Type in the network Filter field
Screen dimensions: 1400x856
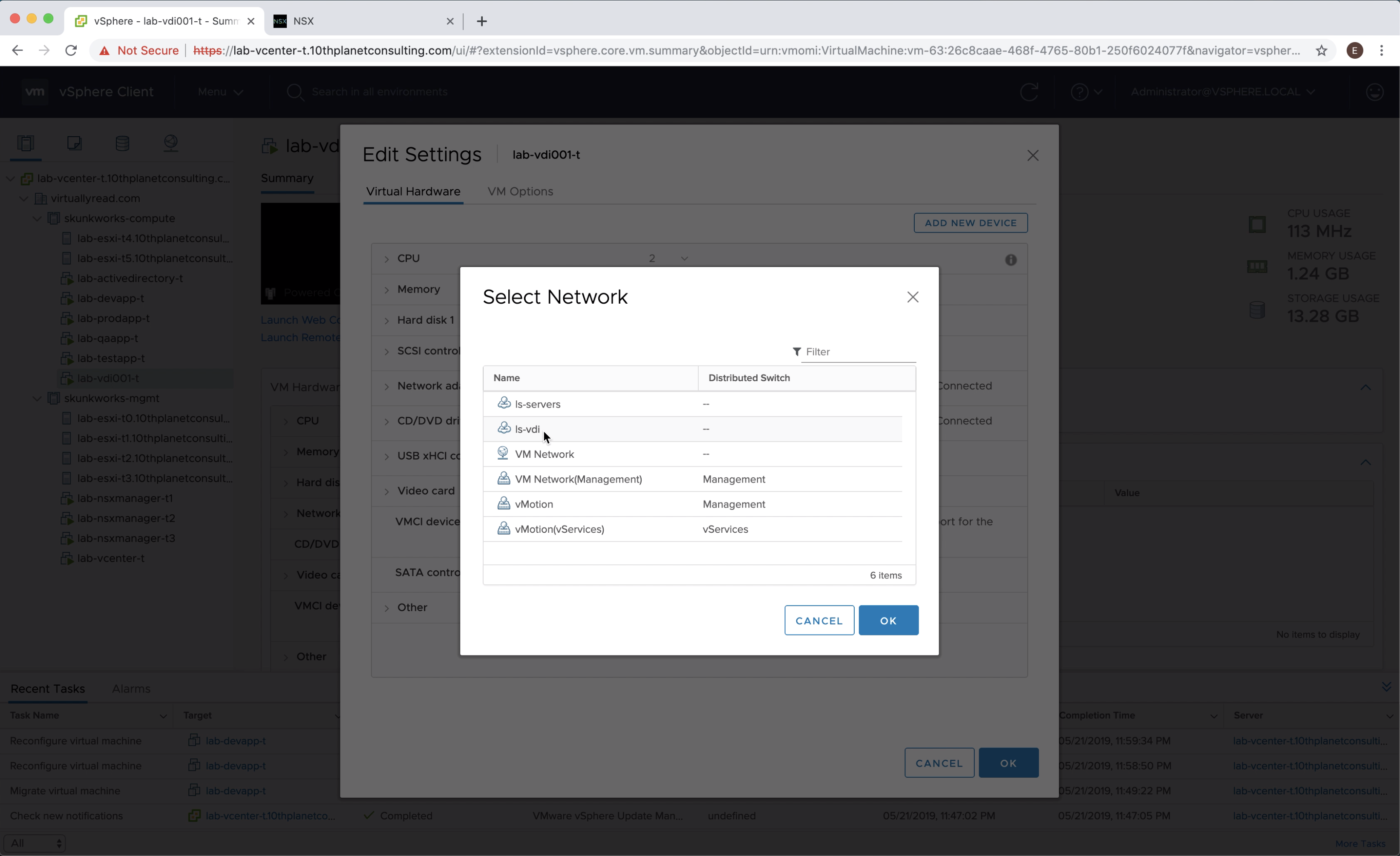coord(858,352)
